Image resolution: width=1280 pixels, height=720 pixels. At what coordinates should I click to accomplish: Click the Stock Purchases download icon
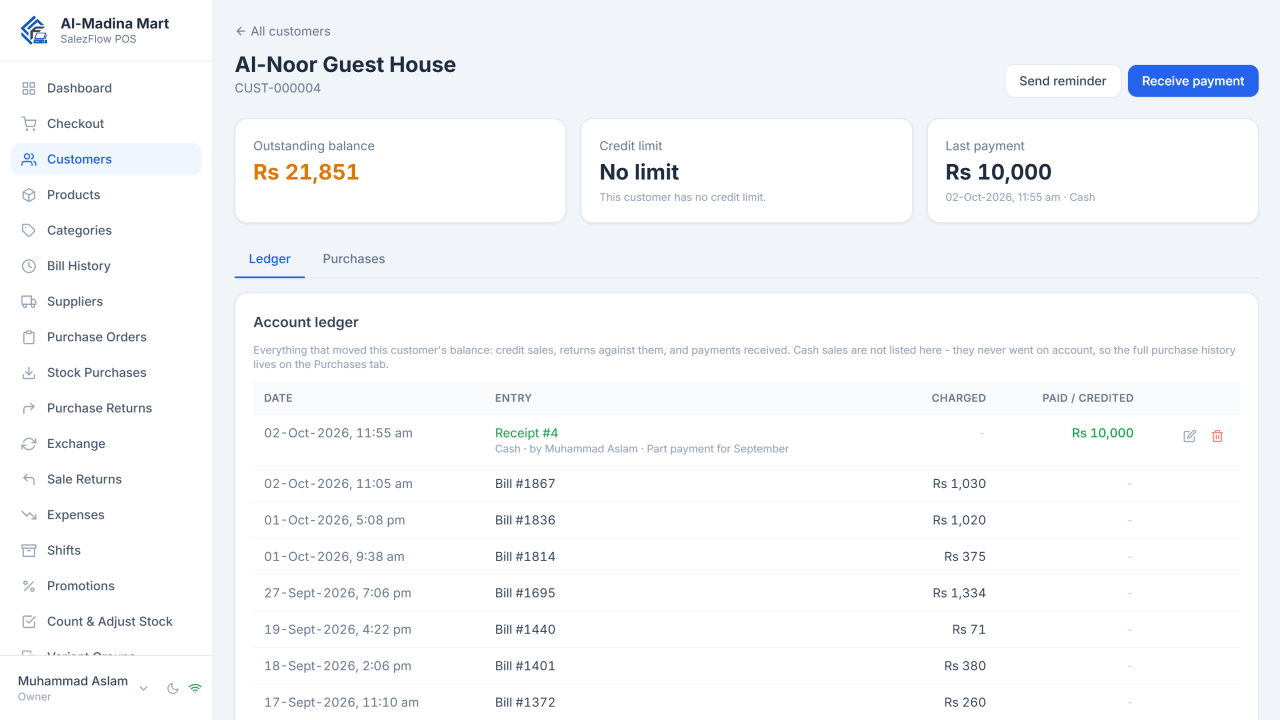click(x=29, y=372)
